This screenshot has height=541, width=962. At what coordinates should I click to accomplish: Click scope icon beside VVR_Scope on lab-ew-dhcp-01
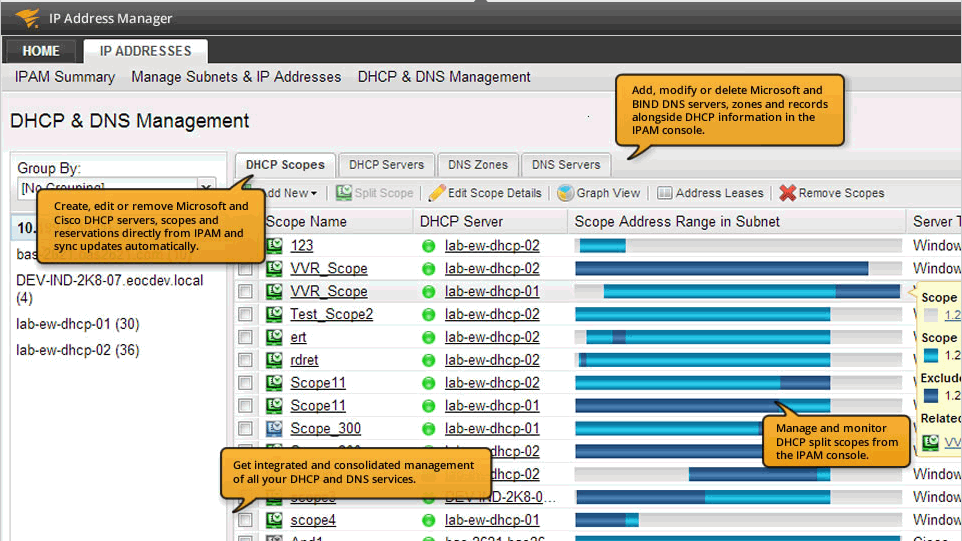click(x=274, y=291)
